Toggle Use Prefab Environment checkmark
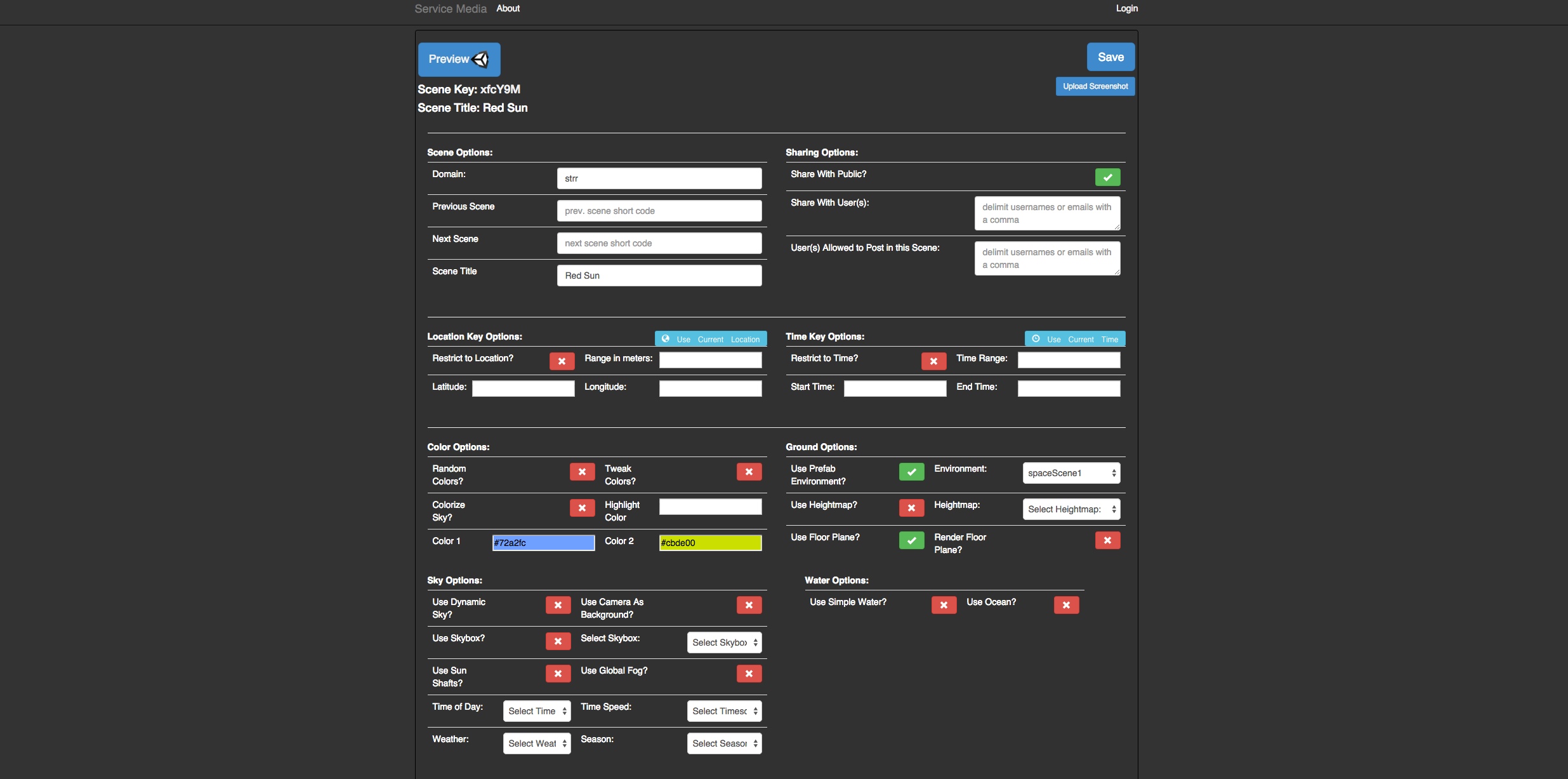 coord(911,472)
